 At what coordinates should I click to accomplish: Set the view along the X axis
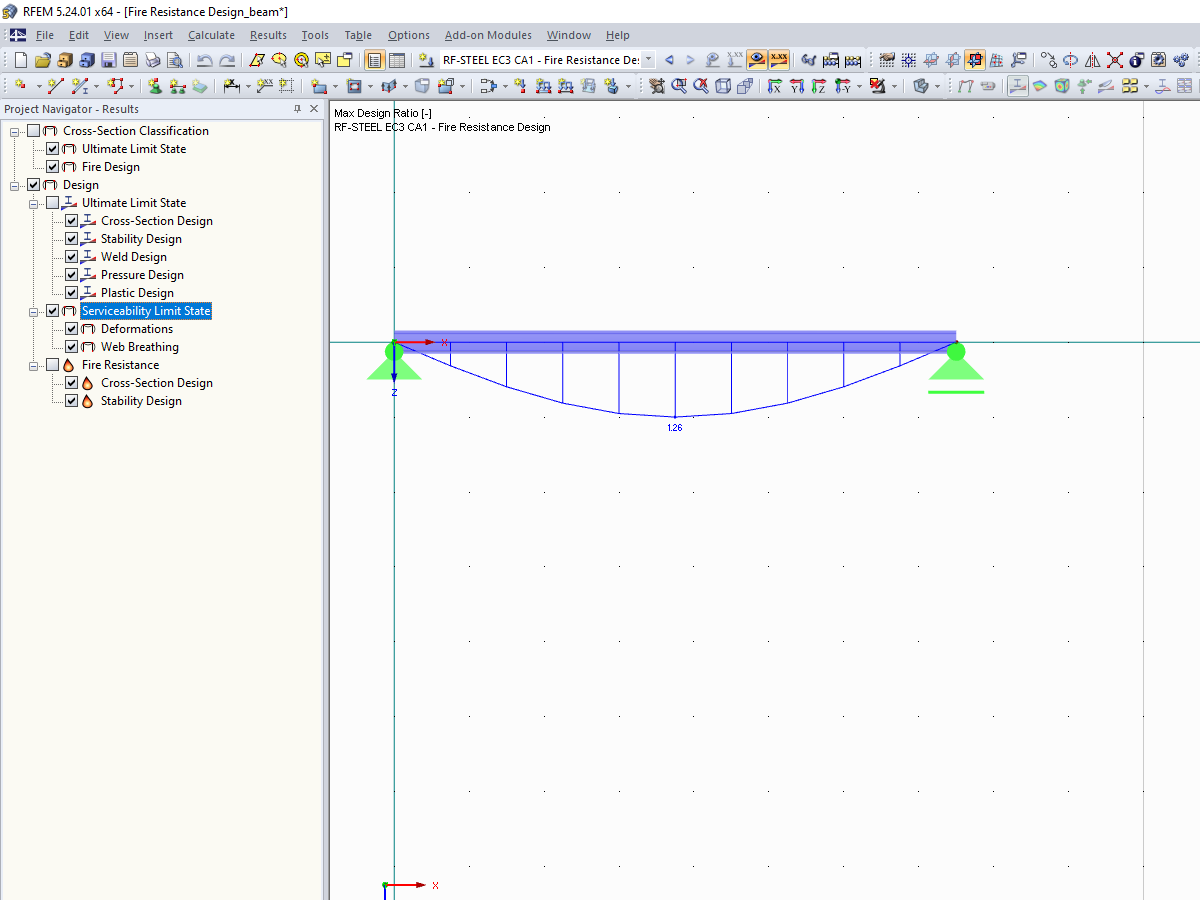point(775,86)
